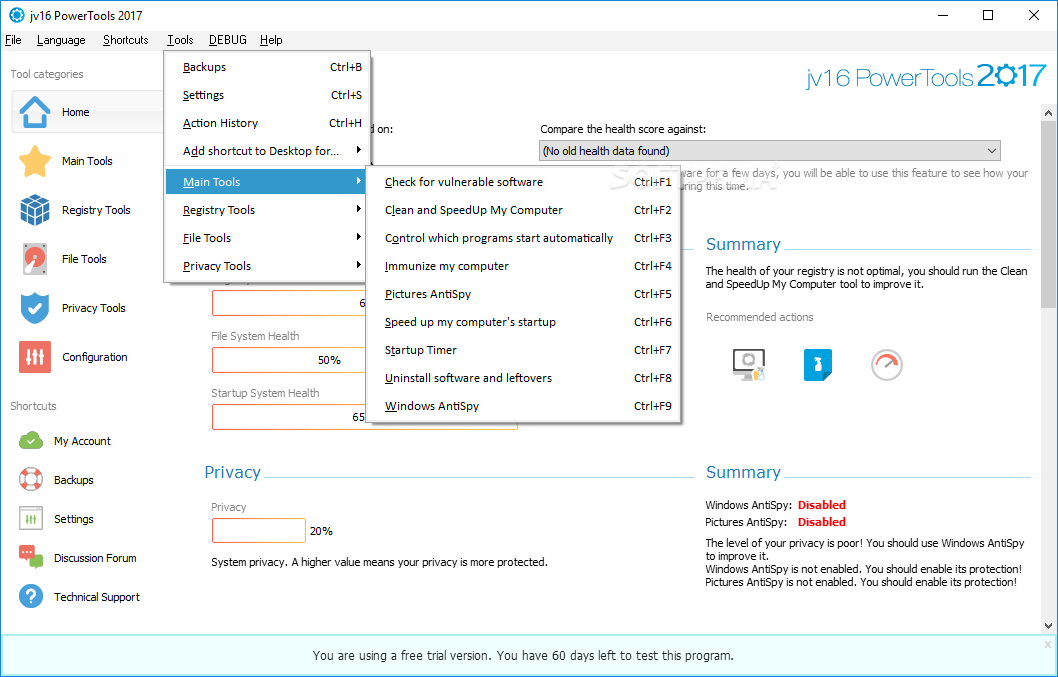Viewport: 1058px width, 677px height.
Task: Expand the Privacy Tools submenu
Action: click(x=267, y=266)
